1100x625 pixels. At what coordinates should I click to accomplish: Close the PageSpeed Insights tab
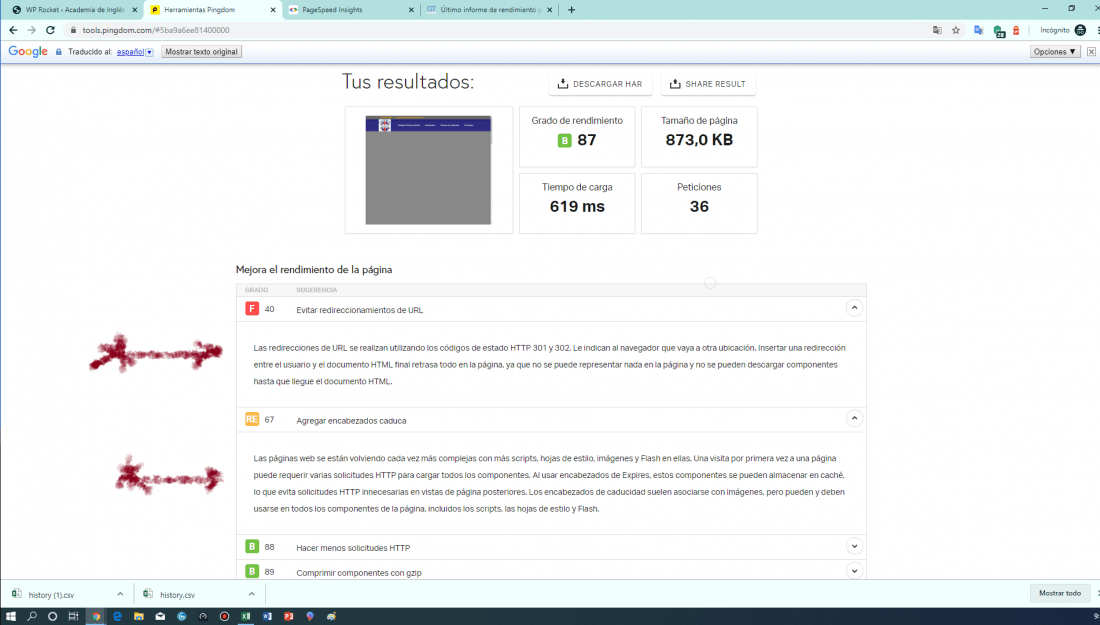(412, 10)
